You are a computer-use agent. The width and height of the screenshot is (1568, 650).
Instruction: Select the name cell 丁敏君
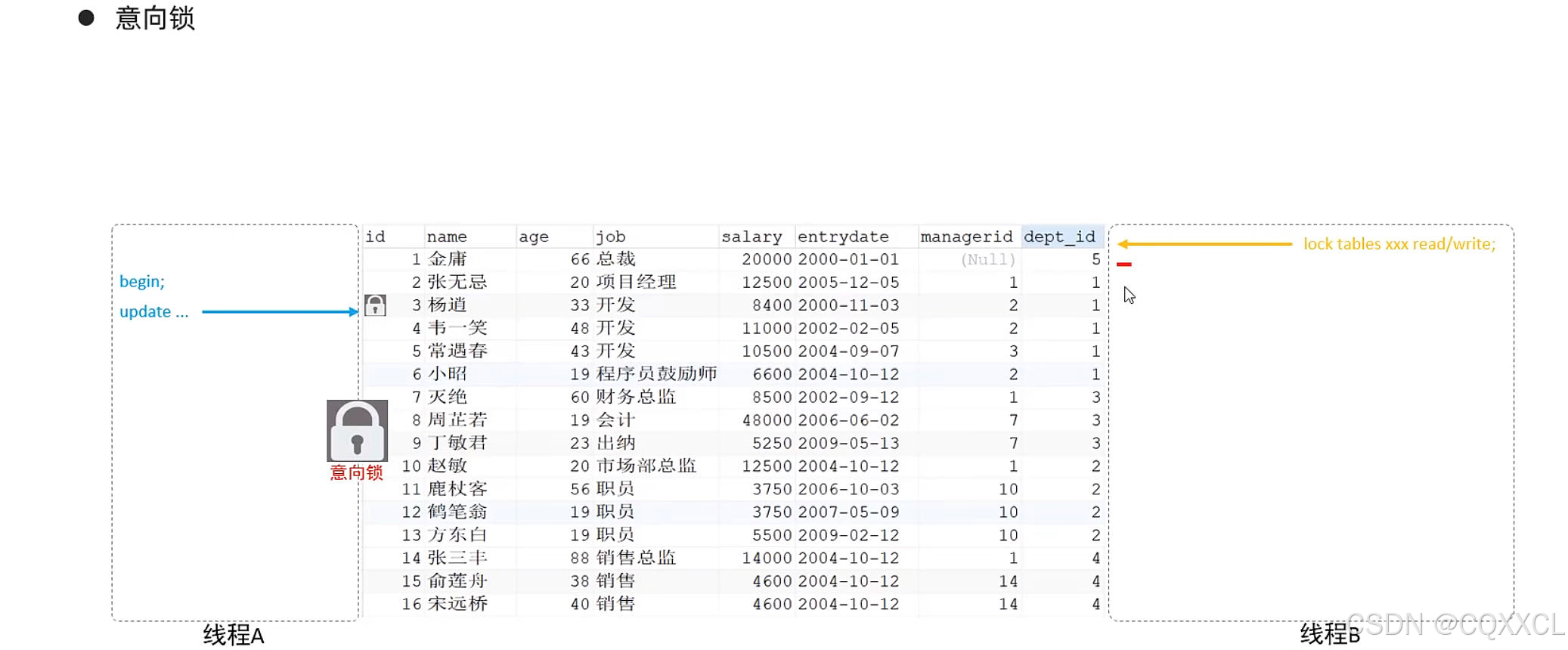point(457,443)
